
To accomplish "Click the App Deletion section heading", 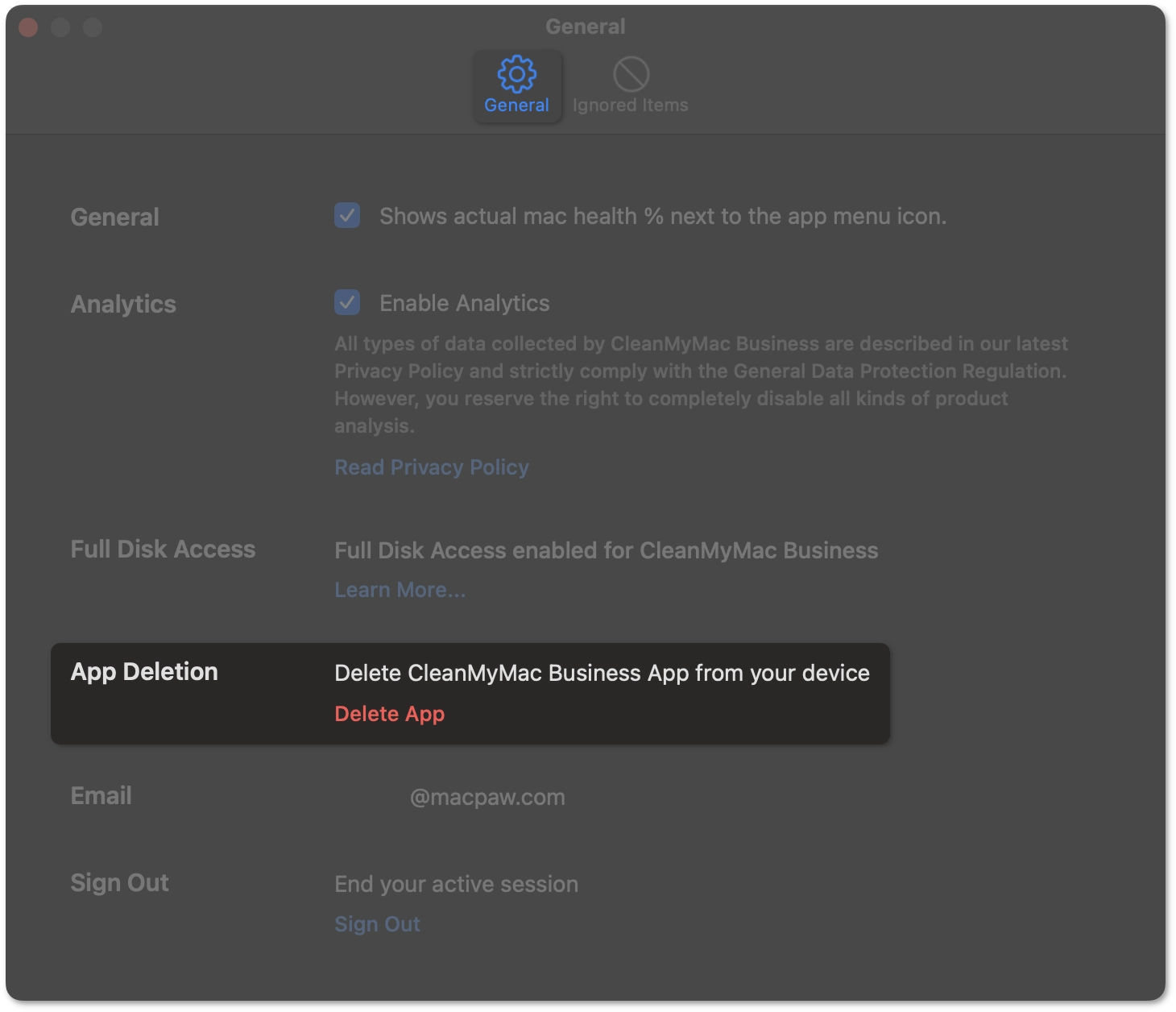I will click(x=144, y=672).
